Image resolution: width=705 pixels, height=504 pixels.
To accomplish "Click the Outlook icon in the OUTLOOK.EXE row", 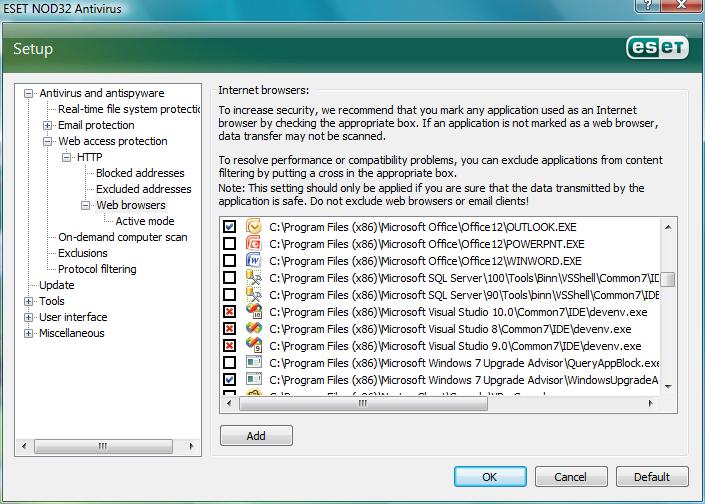I will (x=254, y=226).
